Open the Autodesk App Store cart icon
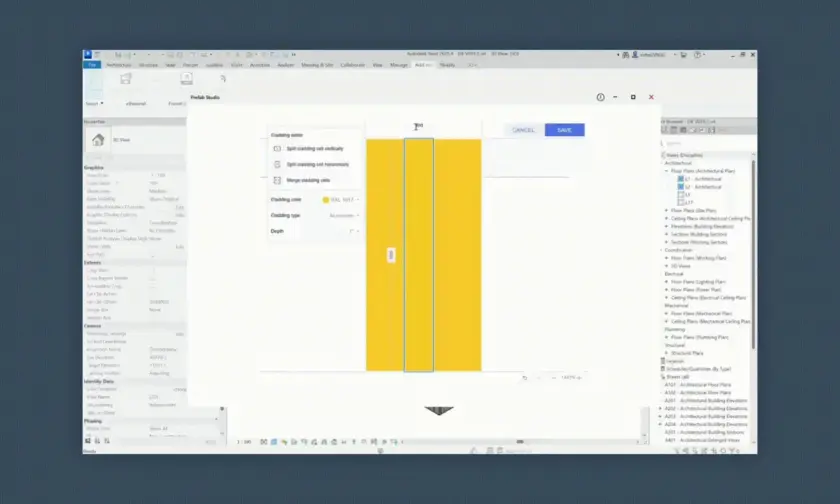This screenshot has height=504, width=840. 684,55
